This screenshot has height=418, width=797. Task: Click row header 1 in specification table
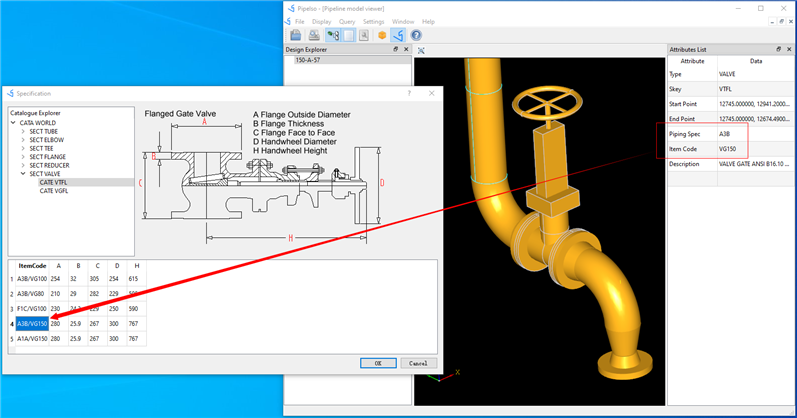click(x=12, y=279)
